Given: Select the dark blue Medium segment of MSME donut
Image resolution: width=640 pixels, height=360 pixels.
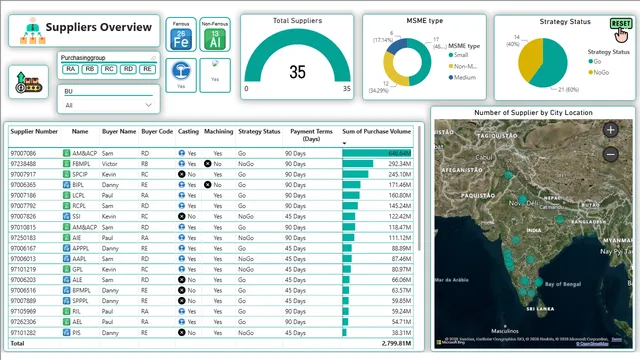Looking at the screenshot, I should (397, 46).
